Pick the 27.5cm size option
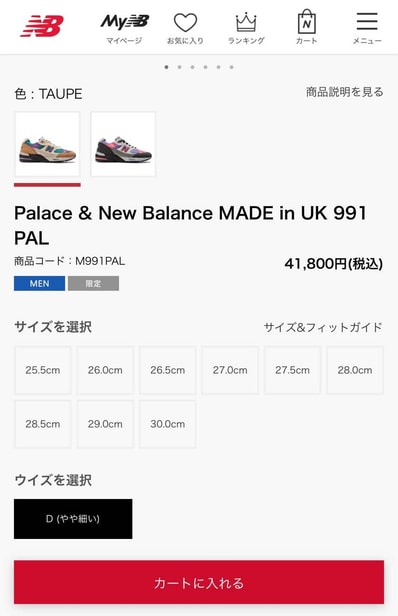 click(292, 370)
